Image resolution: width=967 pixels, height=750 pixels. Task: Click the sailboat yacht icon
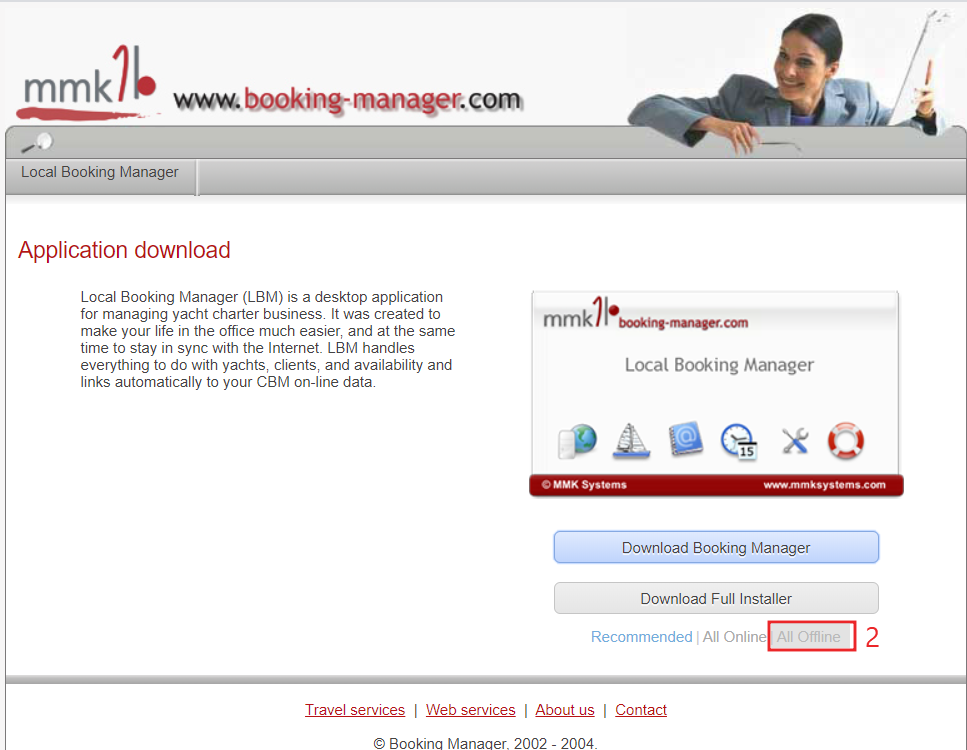[632, 441]
